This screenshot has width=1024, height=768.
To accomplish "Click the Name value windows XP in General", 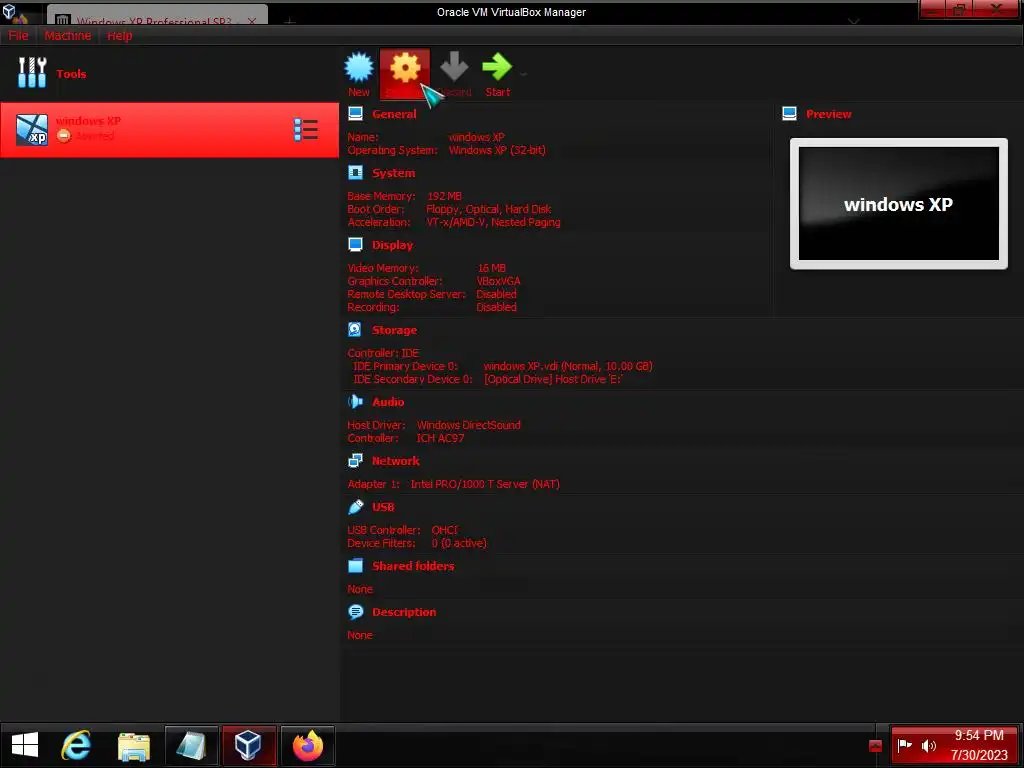I will pos(476,137).
